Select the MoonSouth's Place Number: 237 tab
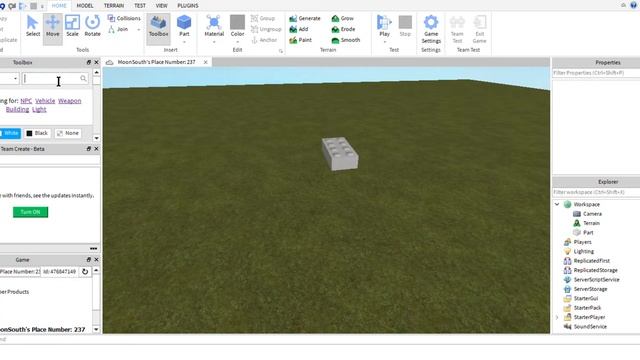640x360 pixels. click(157, 62)
